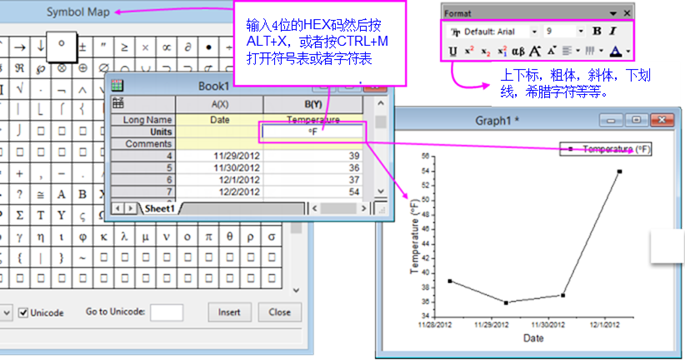Viewport: 685px width, 363px height.
Task: Select the circled times ⊗ symbol
Action: pos(62,69)
